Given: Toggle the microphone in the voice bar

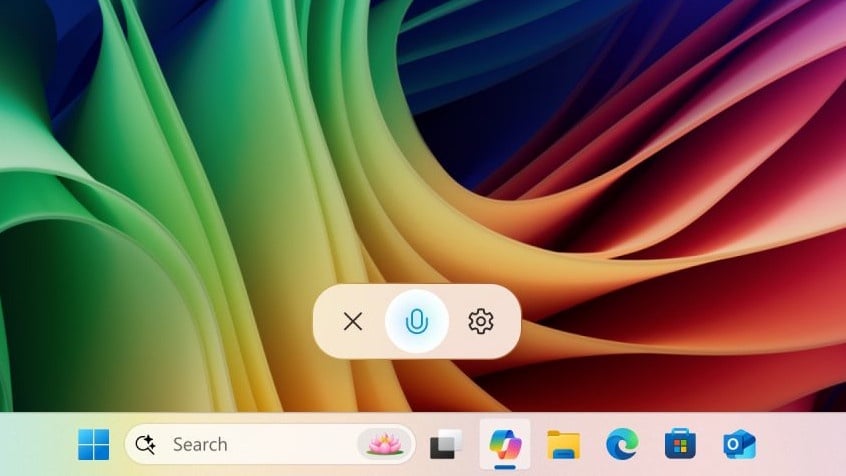Looking at the screenshot, I should [x=417, y=321].
